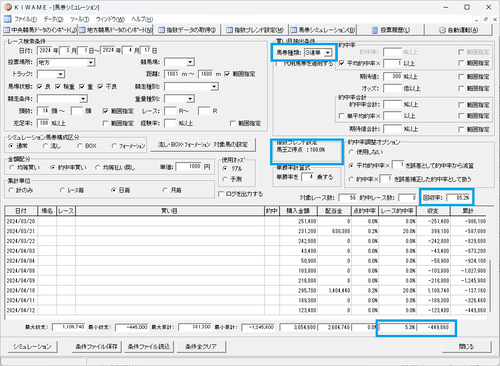Click 馬券シミュレーション toolbar icon
The width and height of the screenshot is (500, 366).
294,30
